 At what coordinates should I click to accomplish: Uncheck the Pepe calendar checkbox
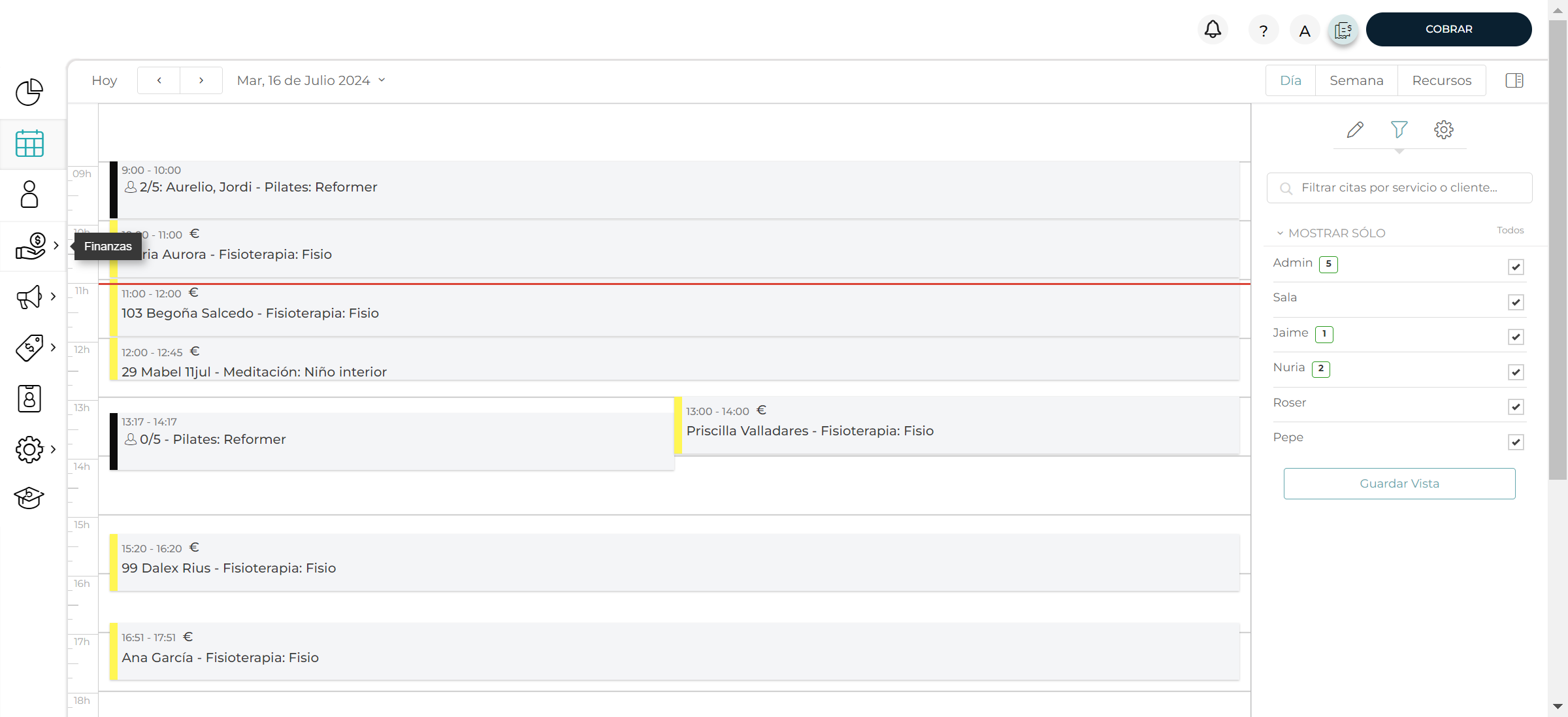click(x=1516, y=442)
